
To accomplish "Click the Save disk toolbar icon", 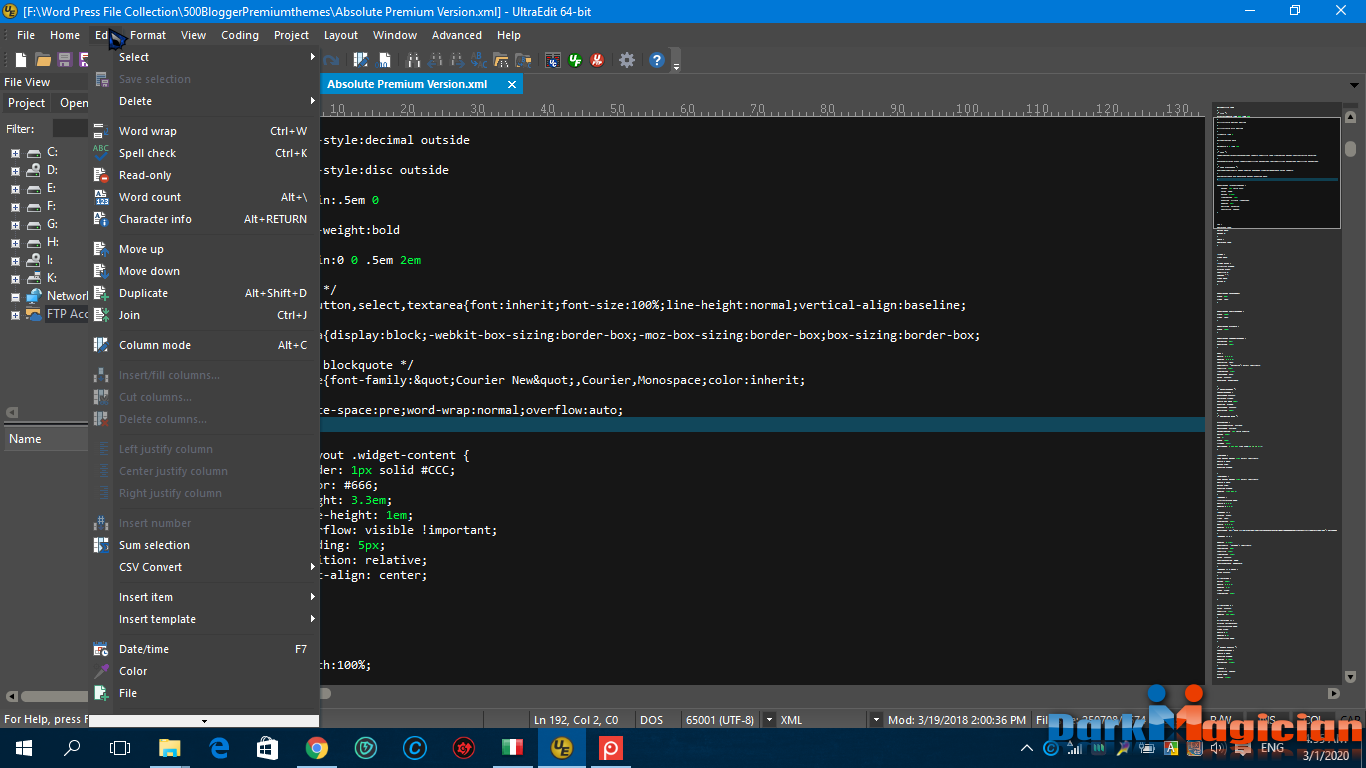I will pyautogui.click(x=65, y=60).
